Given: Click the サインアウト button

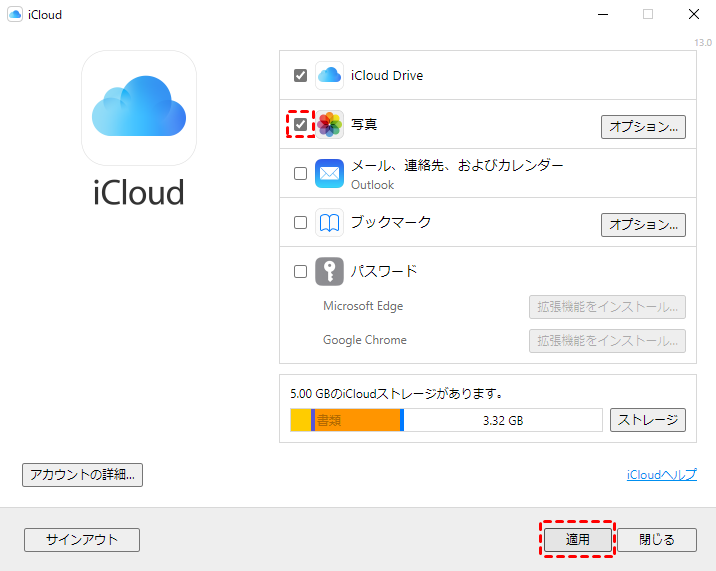Looking at the screenshot, I should 82,540.
